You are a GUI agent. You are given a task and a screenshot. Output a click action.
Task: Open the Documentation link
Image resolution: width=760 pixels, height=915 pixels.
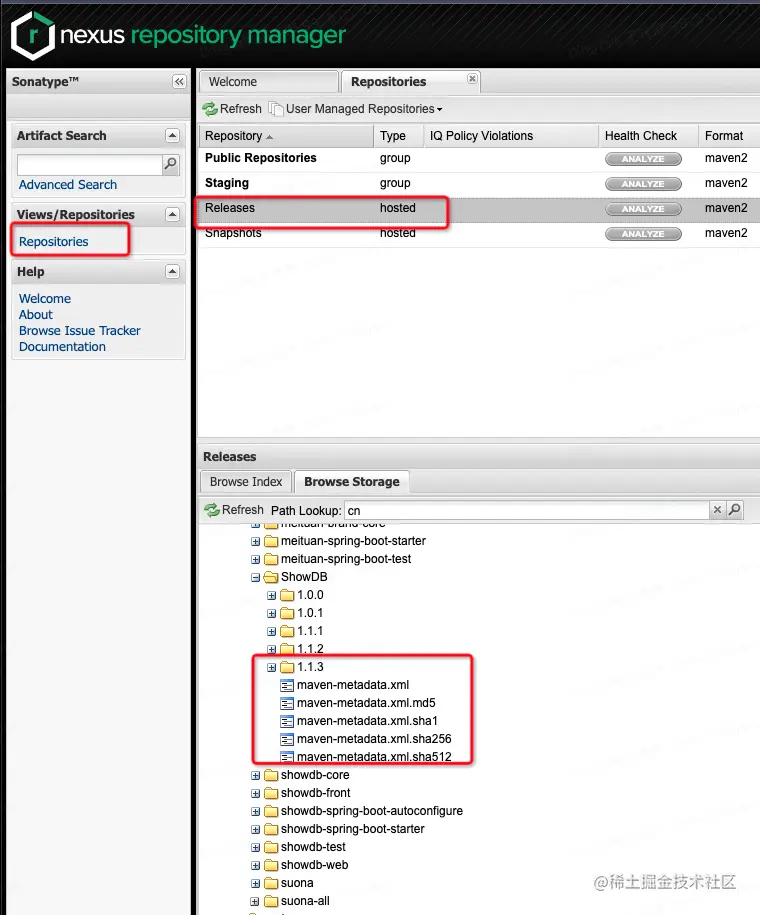[x=62, y=347]
